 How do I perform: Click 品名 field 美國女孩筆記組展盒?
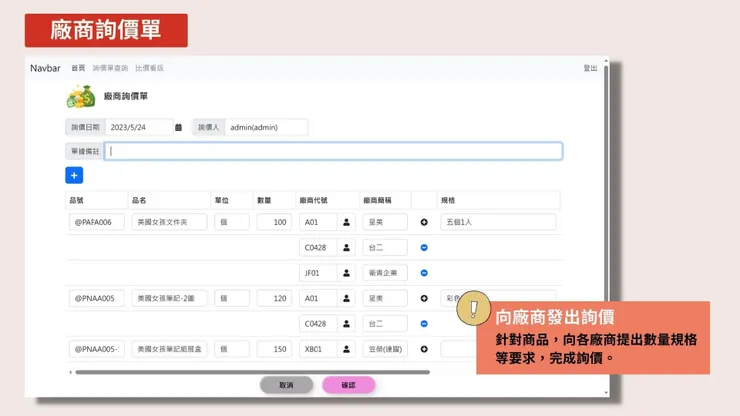click(x=169, y=349)
